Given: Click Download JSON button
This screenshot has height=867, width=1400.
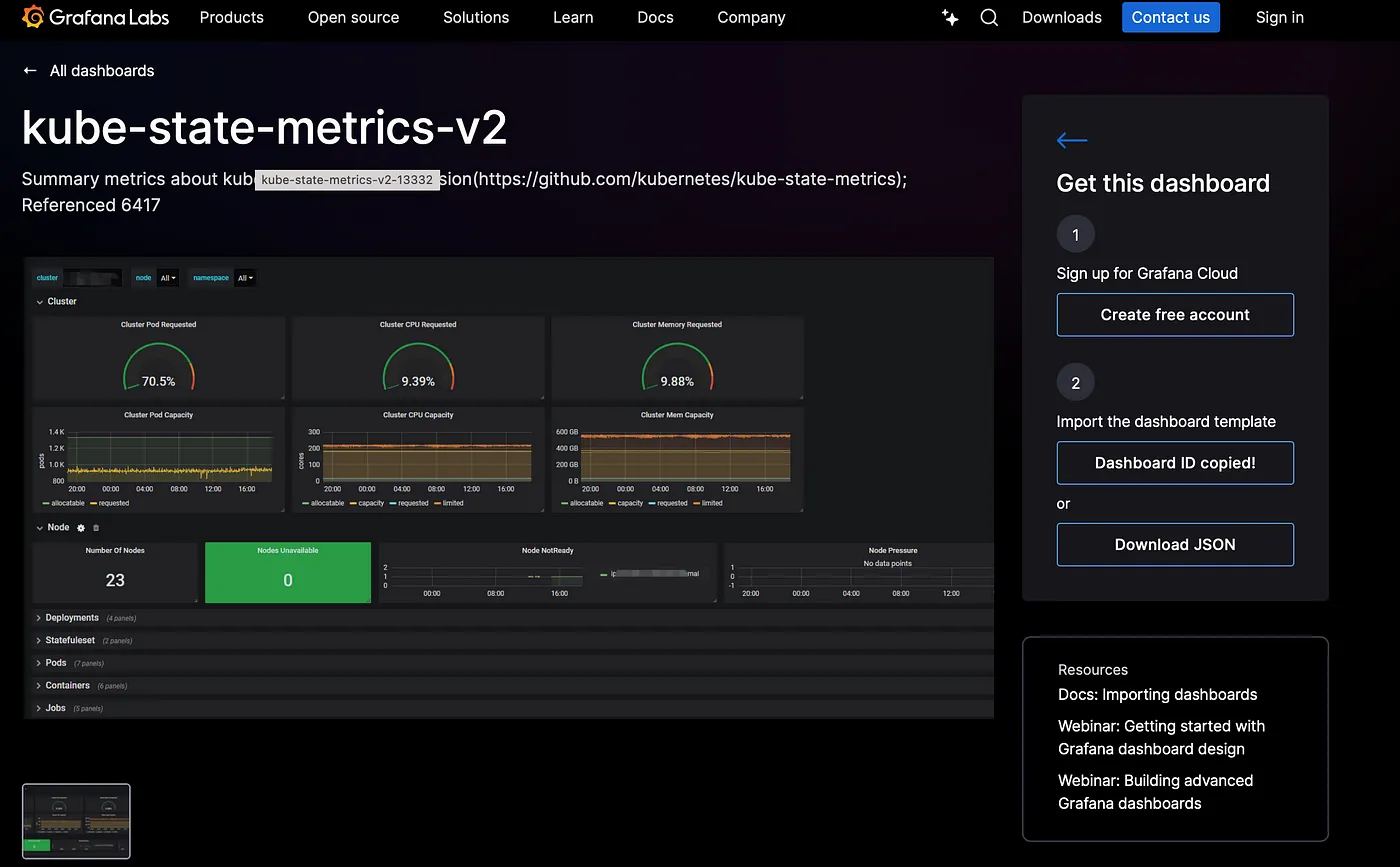Looking at the screenshot, I should tap(1175, 545).
